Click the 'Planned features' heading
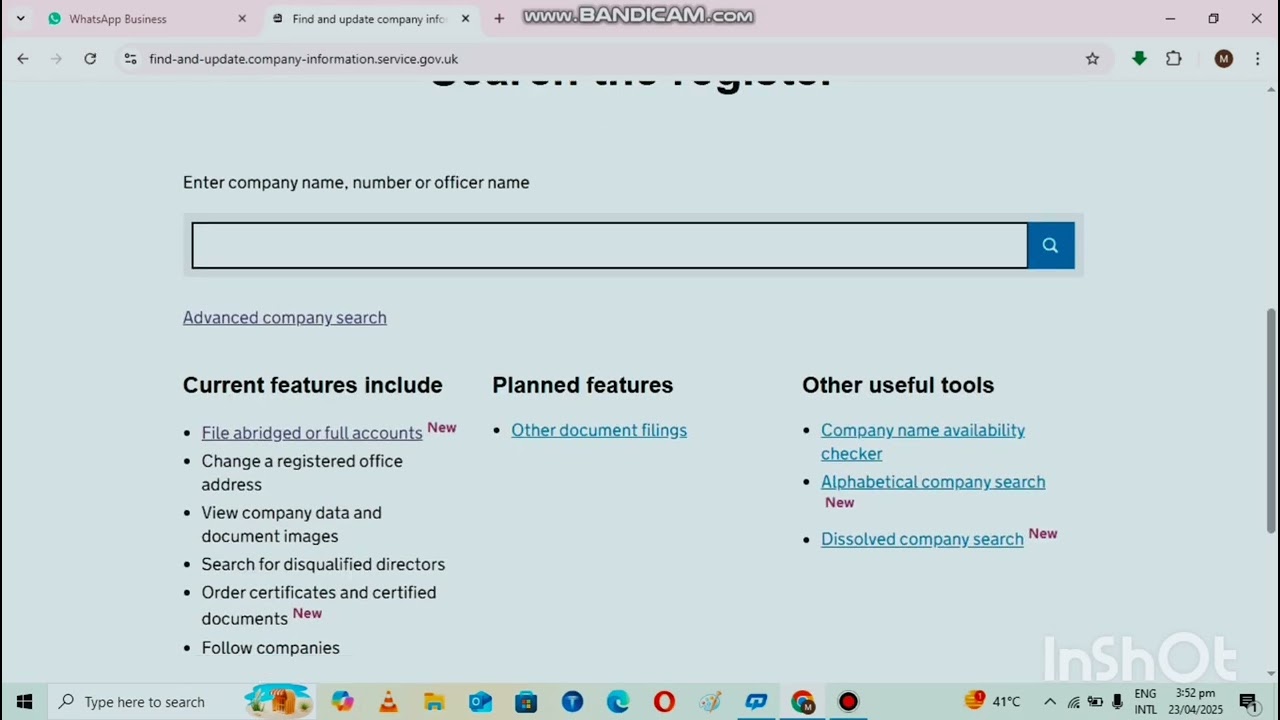 coord(582,385)
